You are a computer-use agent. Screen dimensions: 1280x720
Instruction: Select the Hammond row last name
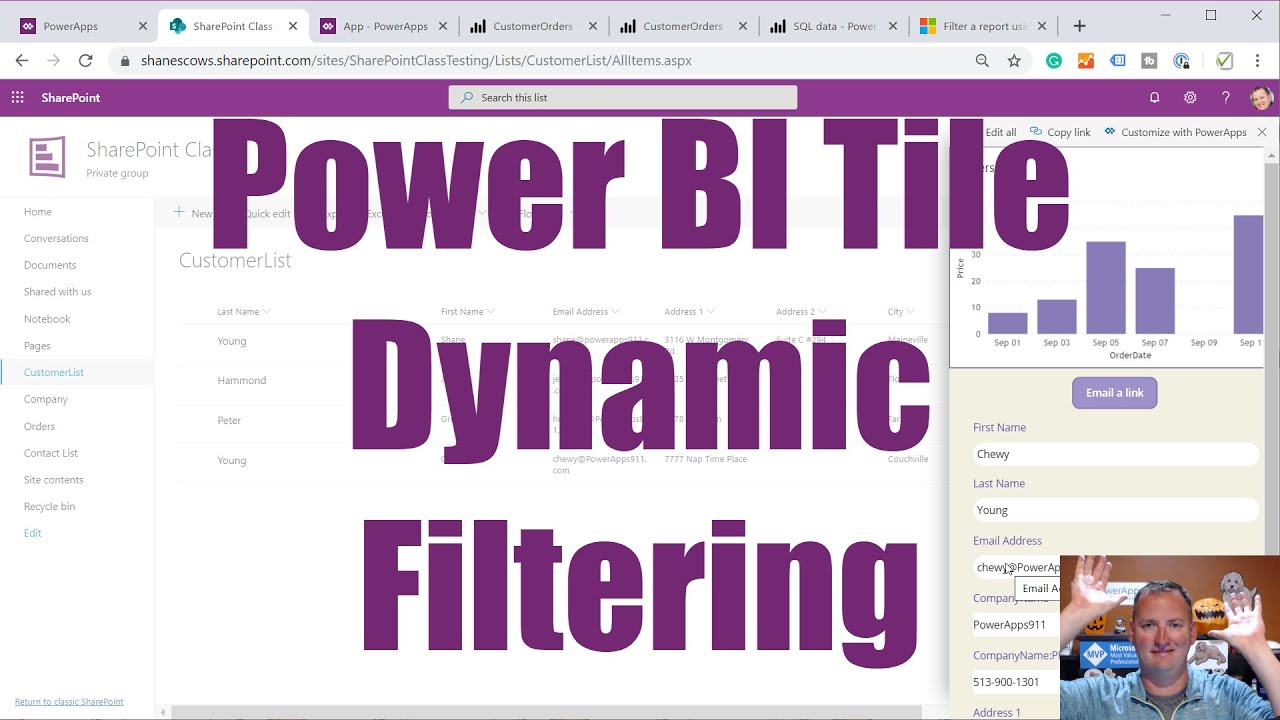242,381
